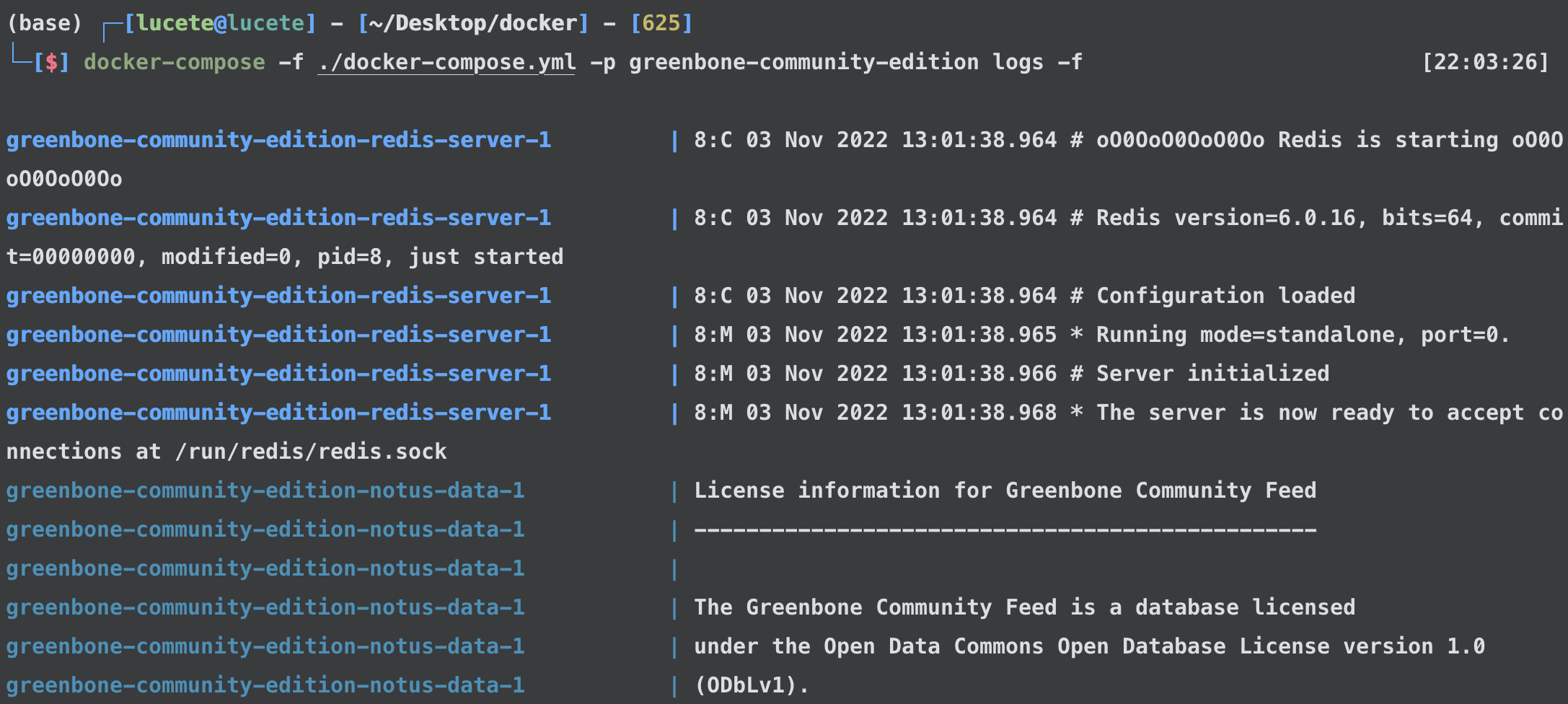Click the 'Configuration loaded' log message
1568x704 pixels.
[x=1225, y=296]
